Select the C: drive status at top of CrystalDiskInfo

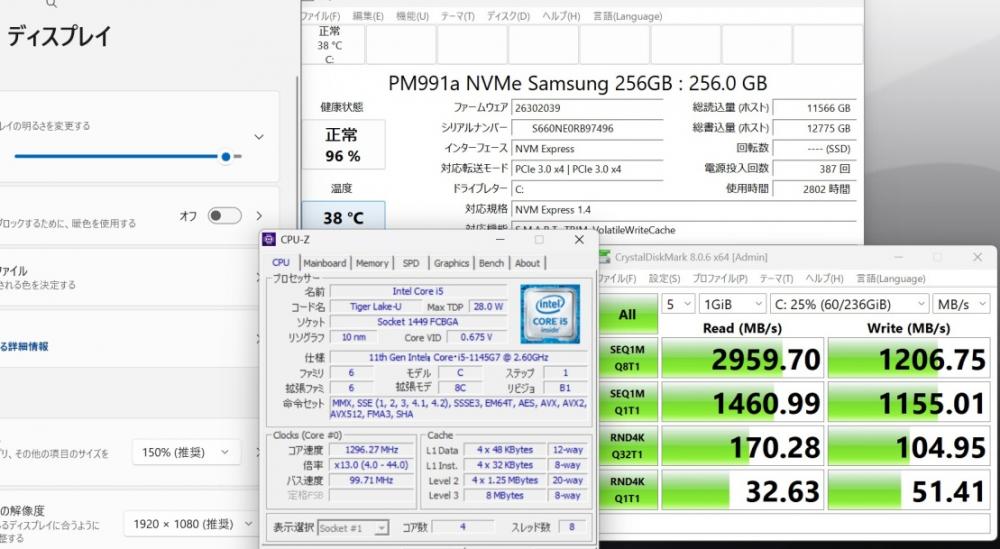[330, 45]
